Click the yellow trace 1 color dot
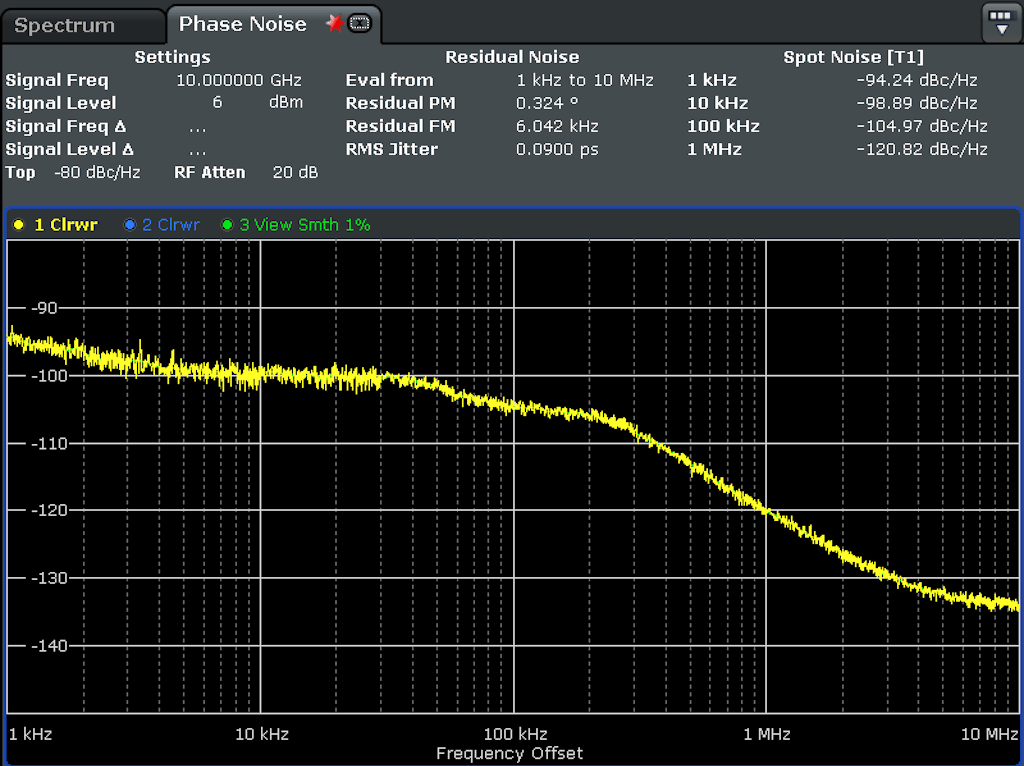 point(18,225)
